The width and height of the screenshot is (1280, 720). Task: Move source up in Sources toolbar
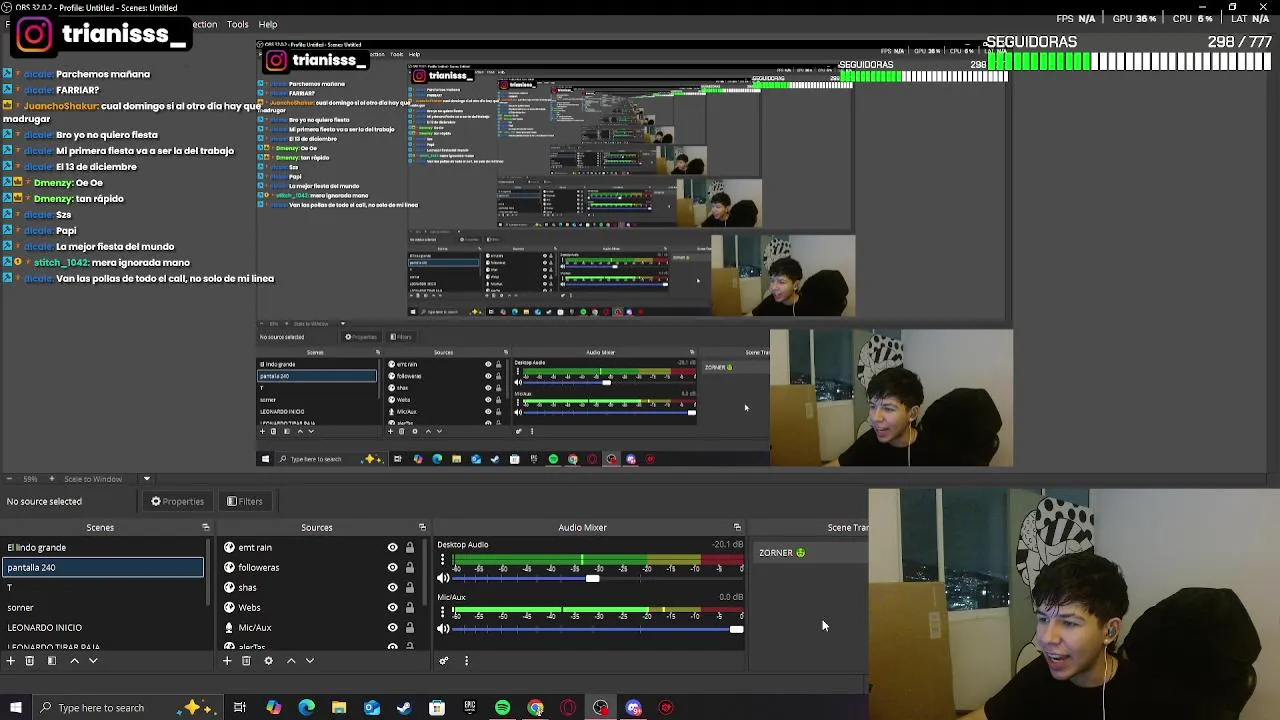(x=291, y=660)
